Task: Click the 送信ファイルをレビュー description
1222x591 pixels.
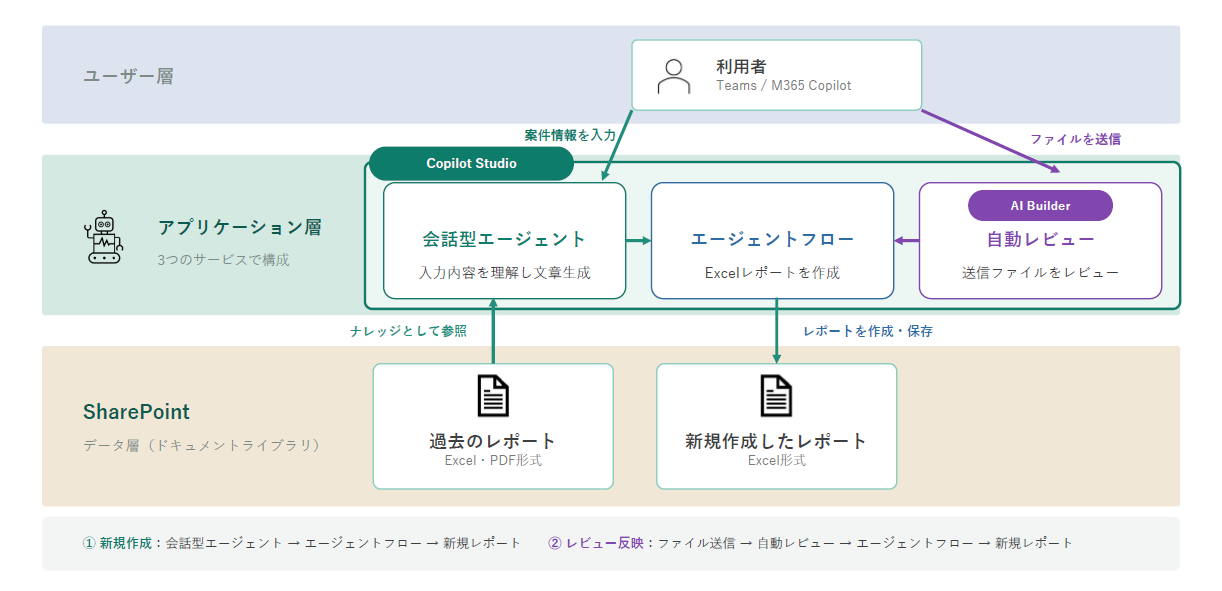Action: (1040, 272)
